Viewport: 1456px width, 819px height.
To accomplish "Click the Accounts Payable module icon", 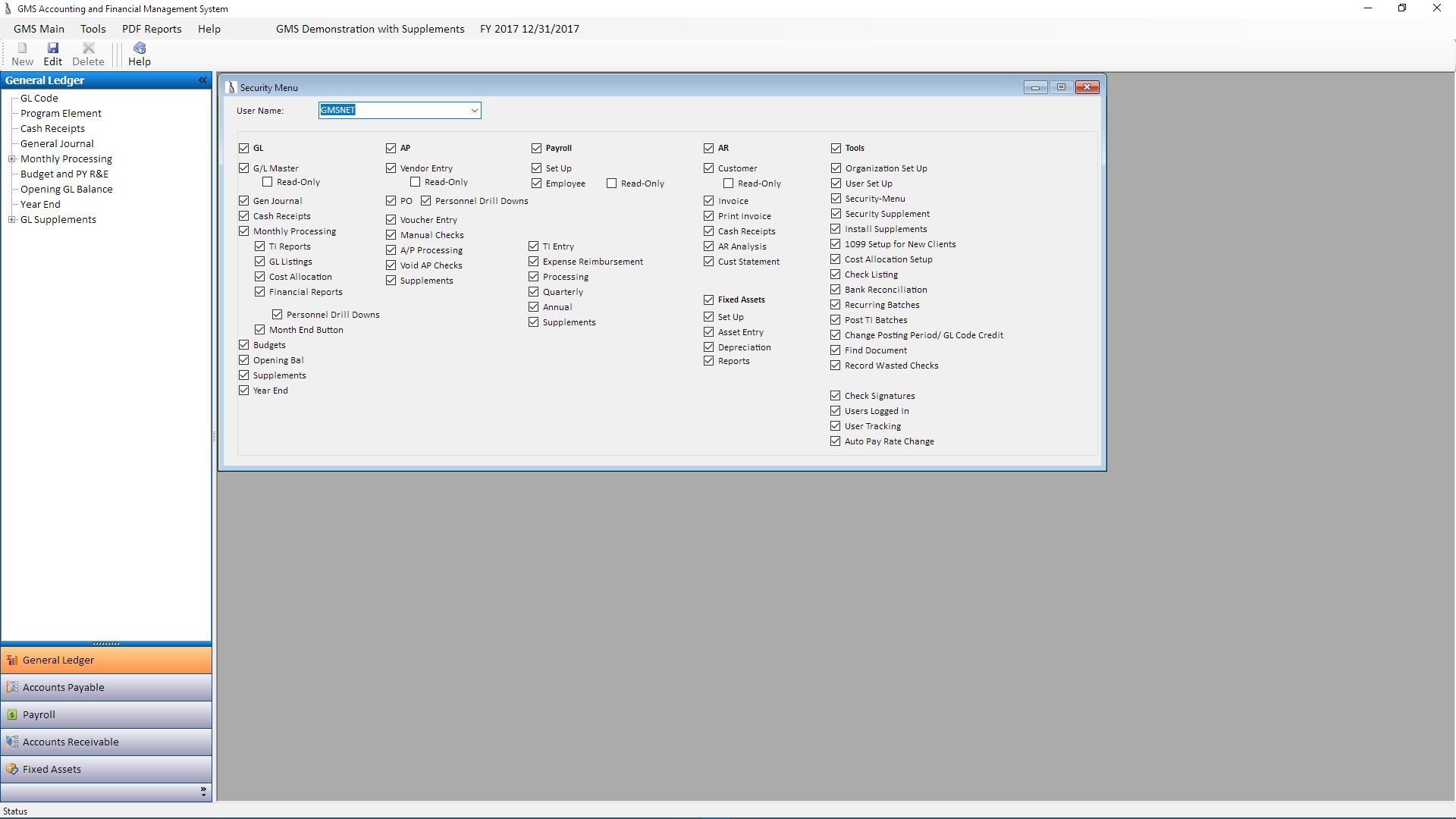I will click(x=12, y=687).
